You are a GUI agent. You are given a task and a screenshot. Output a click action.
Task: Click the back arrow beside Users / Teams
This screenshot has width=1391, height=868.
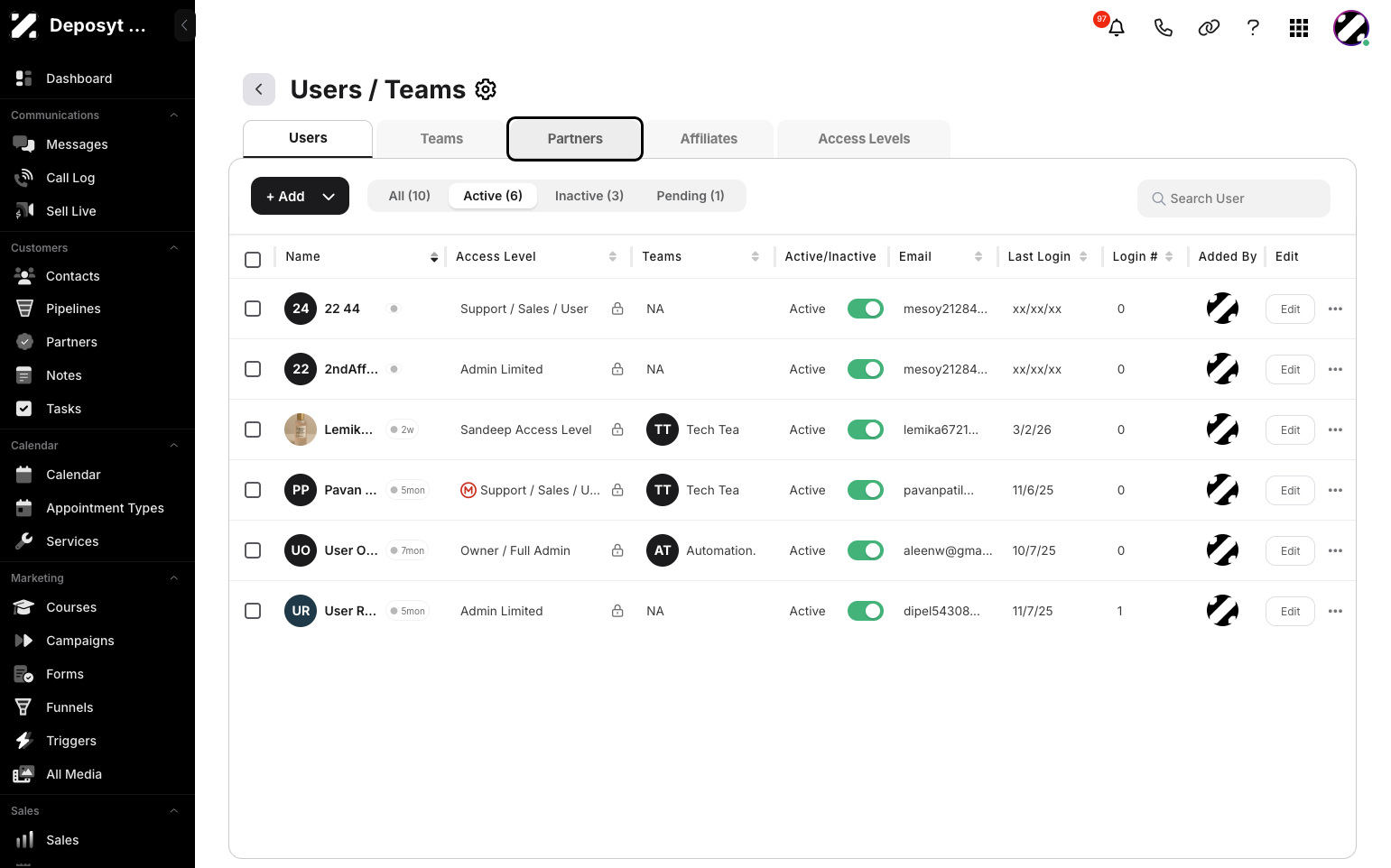pos(259,89)
